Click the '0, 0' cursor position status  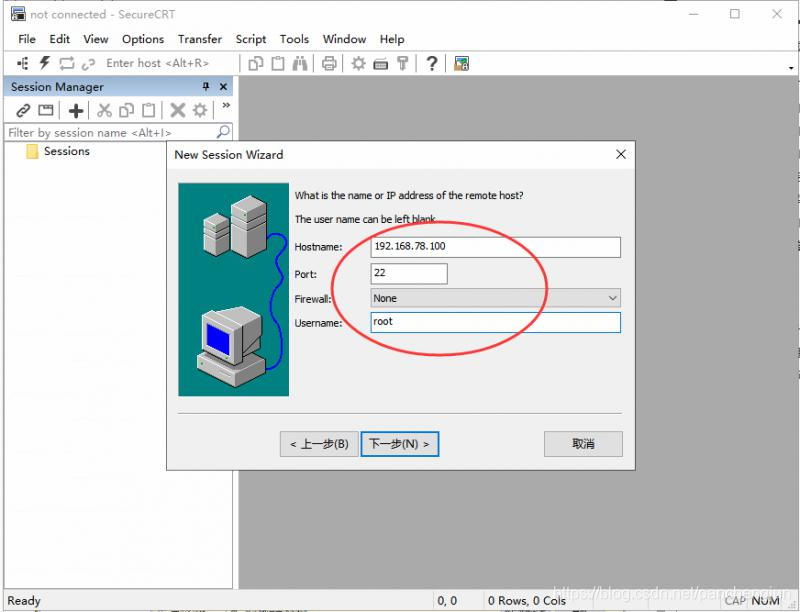(x=447, y=601)
